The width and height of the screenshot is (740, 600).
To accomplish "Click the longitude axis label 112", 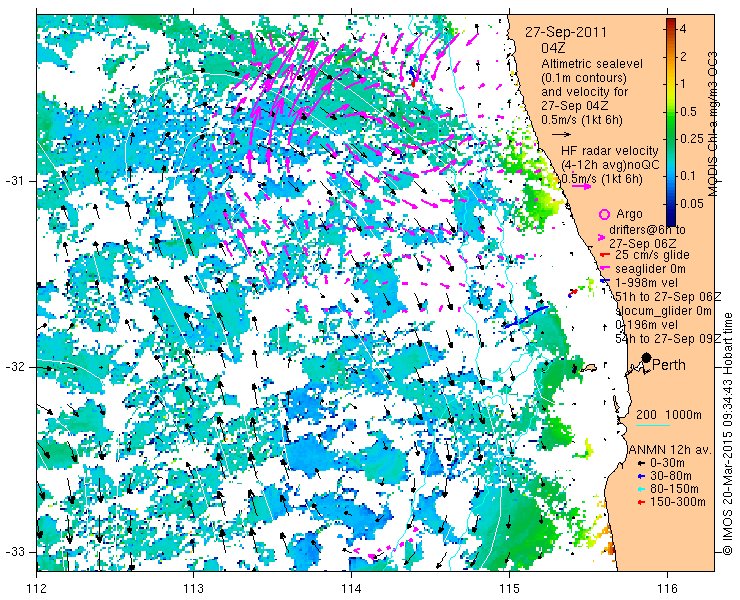I will coord(37,589).
